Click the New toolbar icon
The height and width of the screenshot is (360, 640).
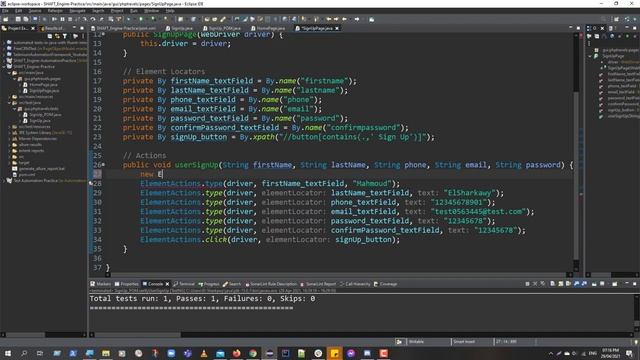6,19
